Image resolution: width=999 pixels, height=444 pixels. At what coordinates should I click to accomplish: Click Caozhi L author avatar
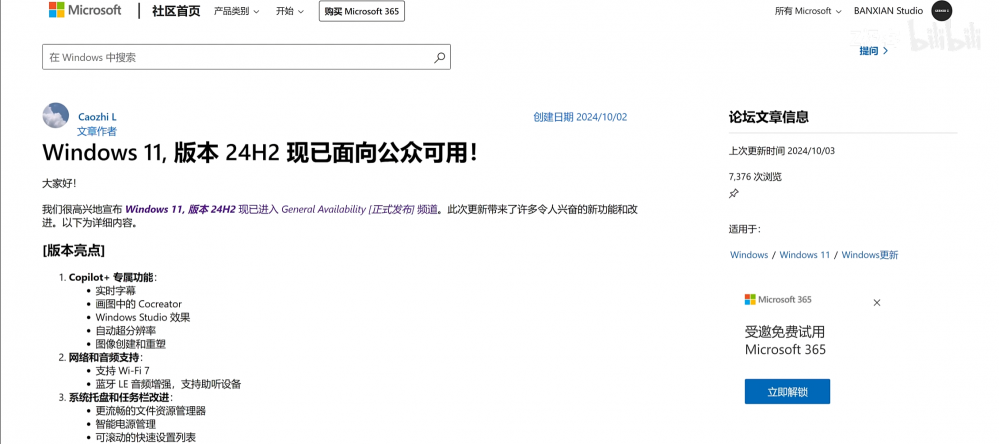pos(55,116)
